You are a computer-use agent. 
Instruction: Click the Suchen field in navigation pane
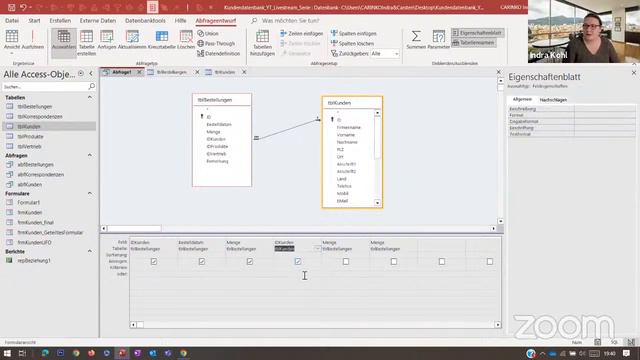point(45,87)
